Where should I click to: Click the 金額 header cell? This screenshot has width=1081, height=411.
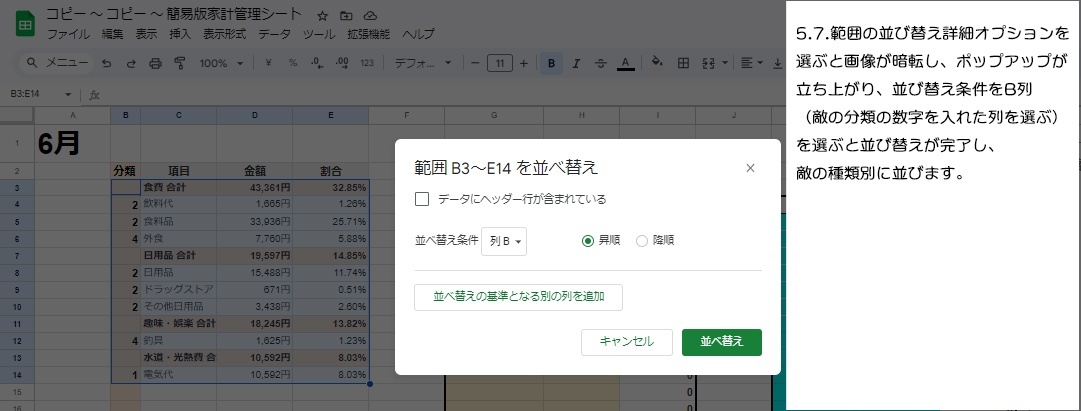pos(254,171)
